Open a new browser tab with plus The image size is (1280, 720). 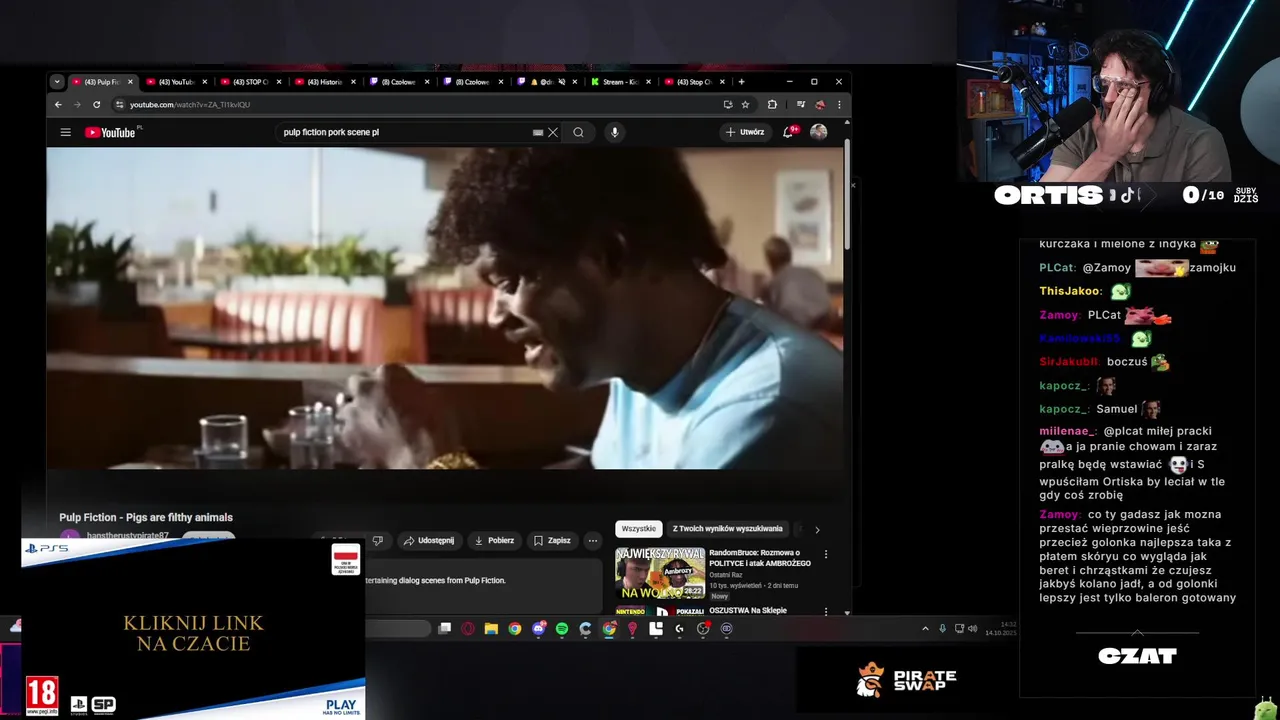[x=741, y=81]
